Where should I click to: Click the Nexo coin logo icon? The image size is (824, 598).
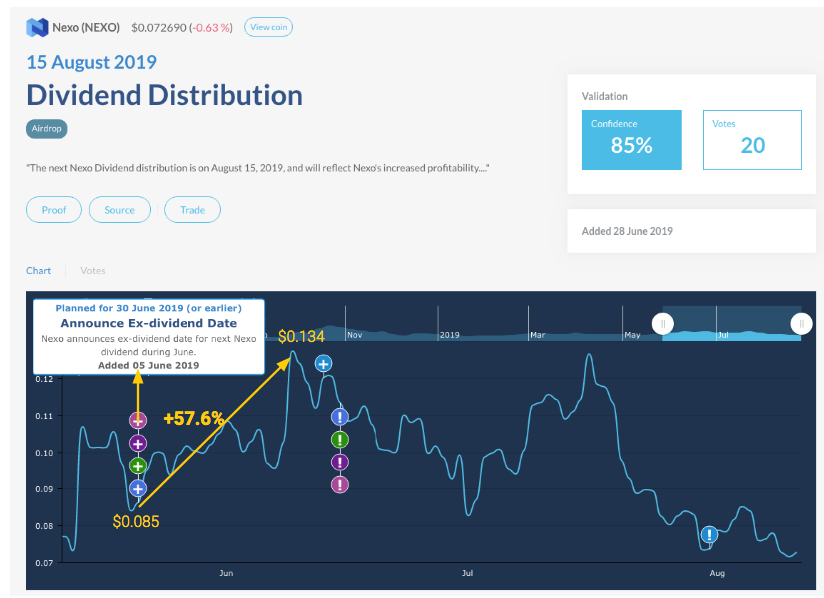point(37,27)
